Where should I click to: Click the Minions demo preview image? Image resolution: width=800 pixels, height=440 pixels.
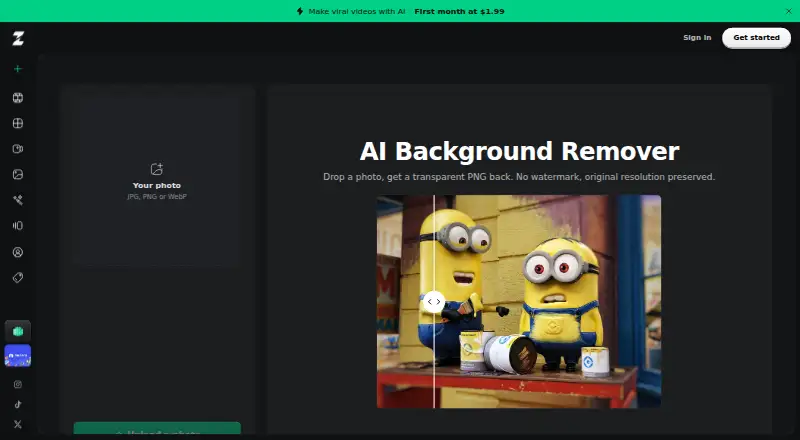(x=519, y=302)
